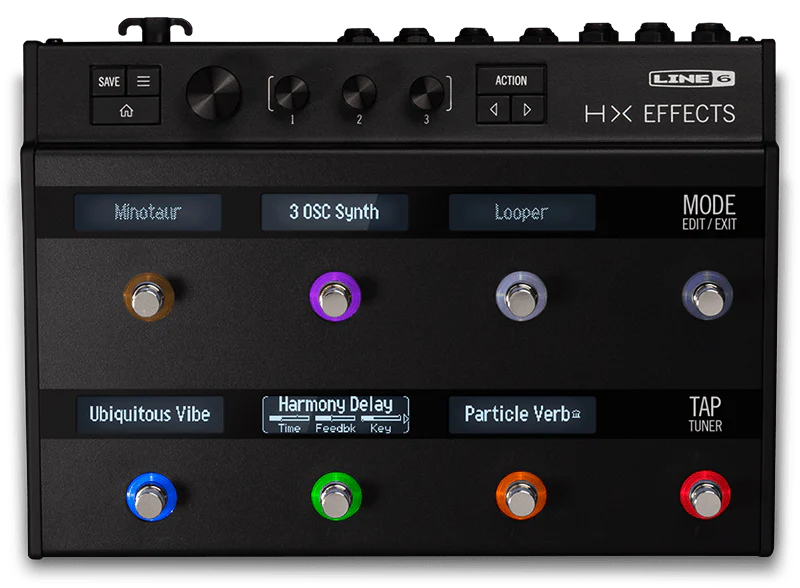Select the Looper display label
Screen dimensions: 800x588
[521, 213]
